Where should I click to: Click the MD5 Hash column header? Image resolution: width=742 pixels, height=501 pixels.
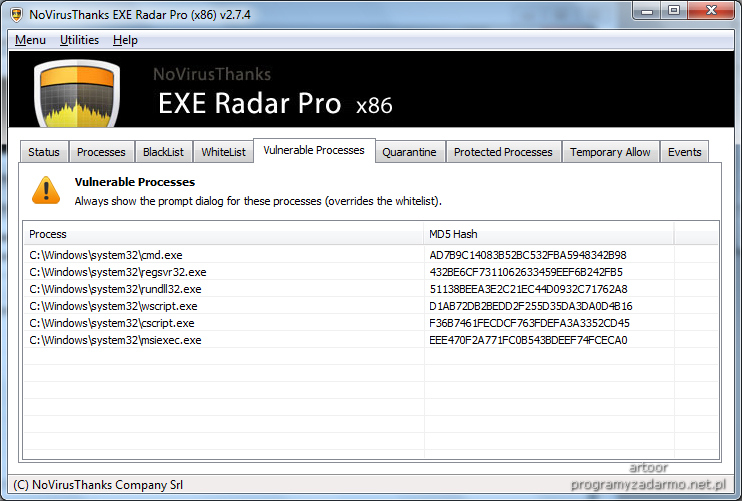click(548, 234)
